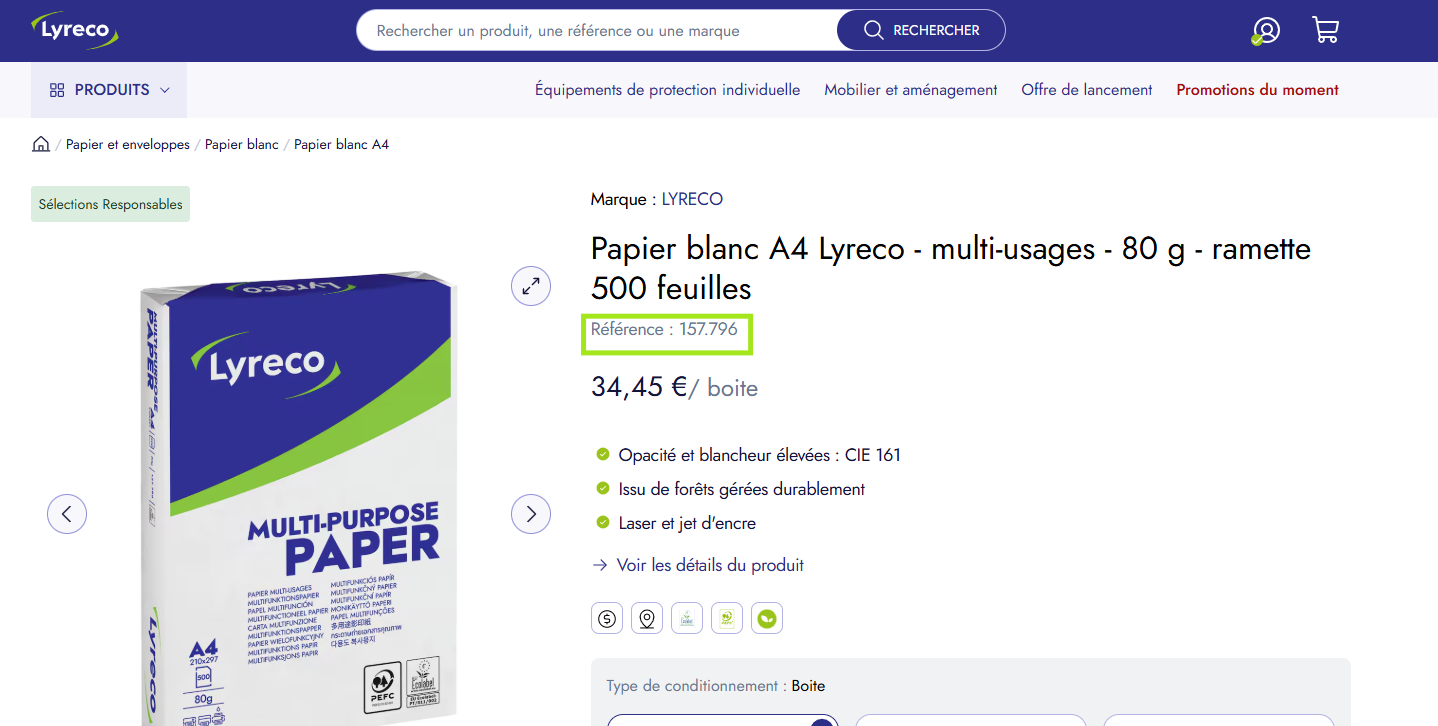Click the EU Ecolabel badge
This screenshot has width=1438, height=726.
coord(687,618)
